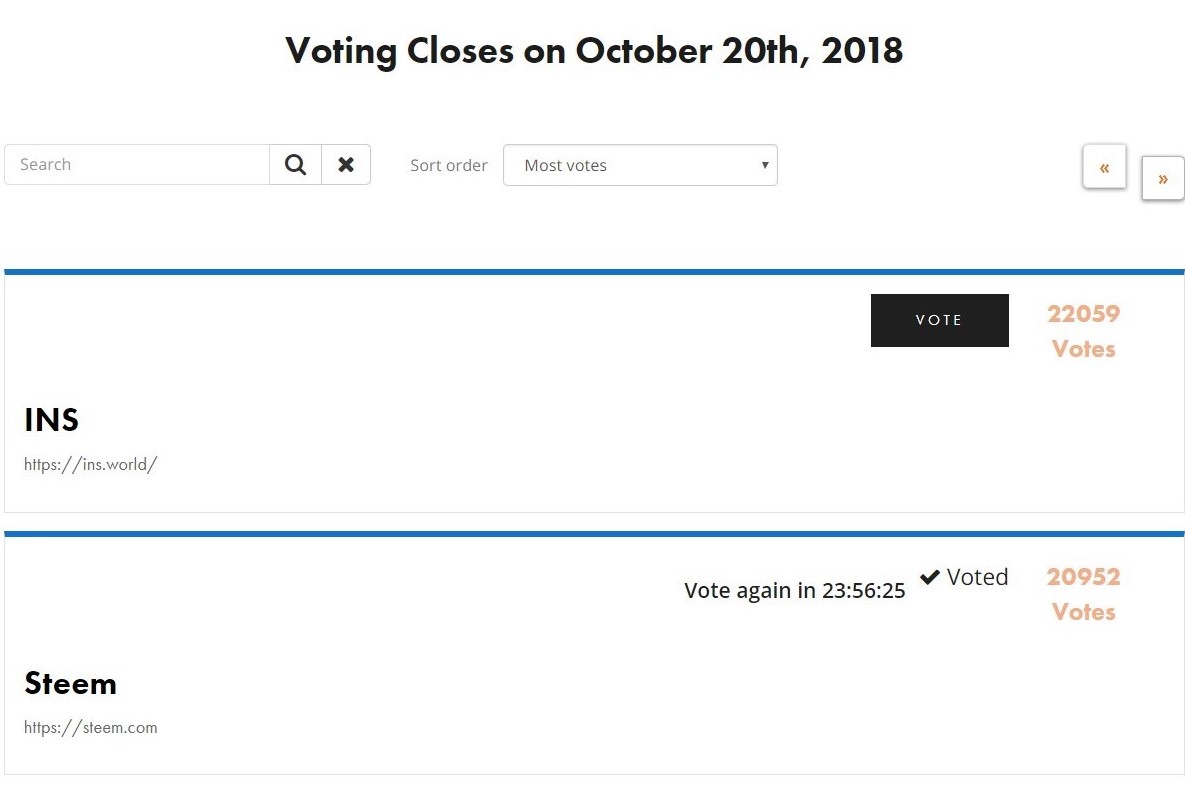This screenshot has width=1185, height=785.
Task: Select the INS entry title
Action: pos(52,420)
